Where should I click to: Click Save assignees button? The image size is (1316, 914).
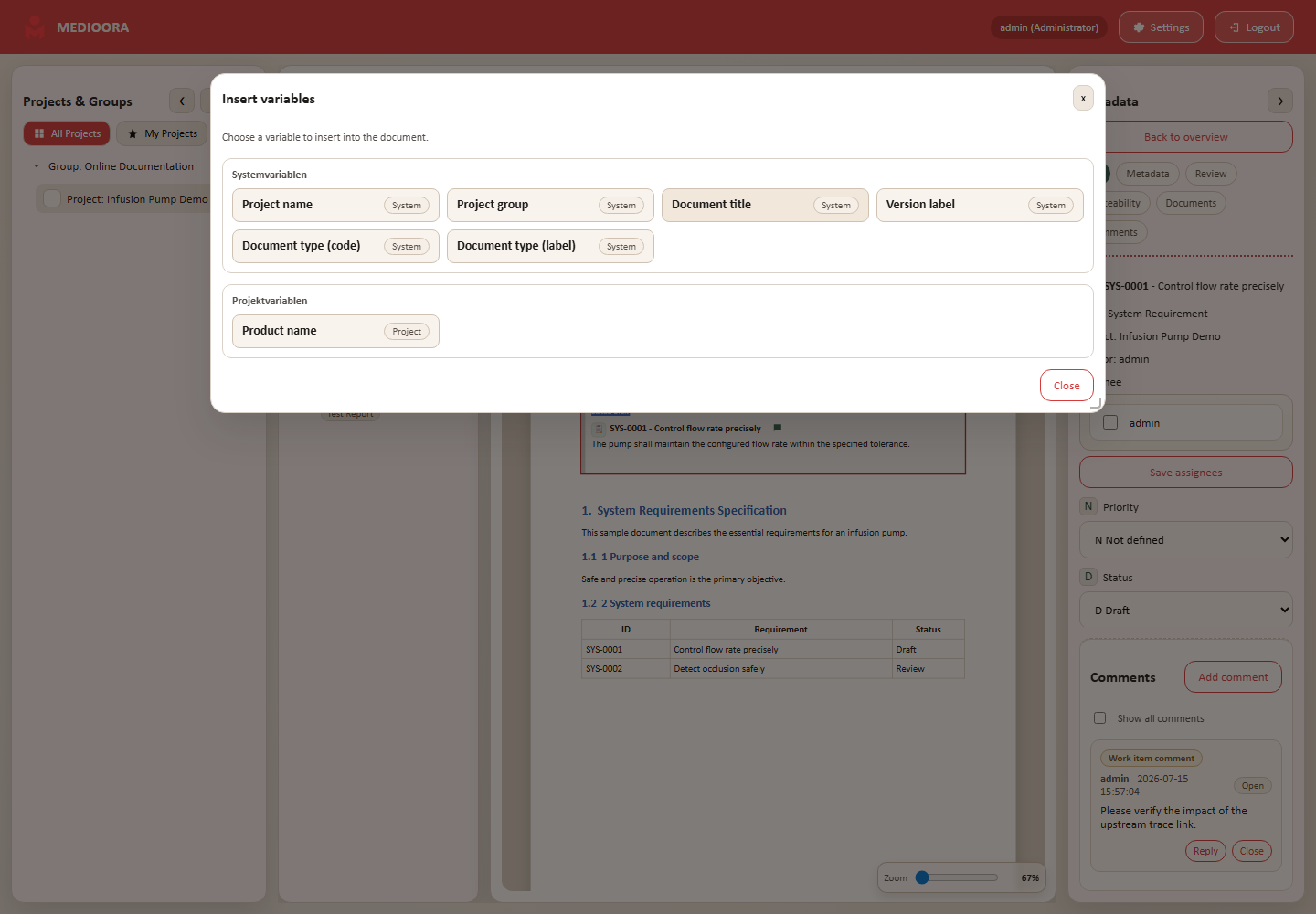(x=1186, y=473)
